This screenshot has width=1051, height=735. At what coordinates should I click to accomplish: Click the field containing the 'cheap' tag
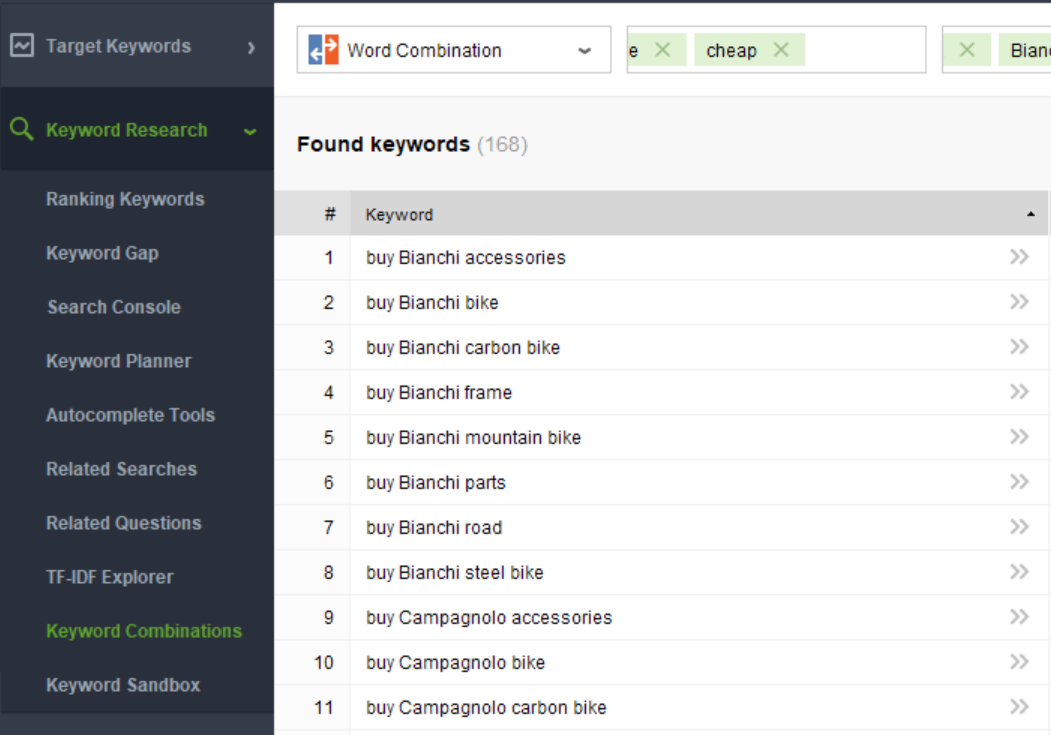point(776,50)
